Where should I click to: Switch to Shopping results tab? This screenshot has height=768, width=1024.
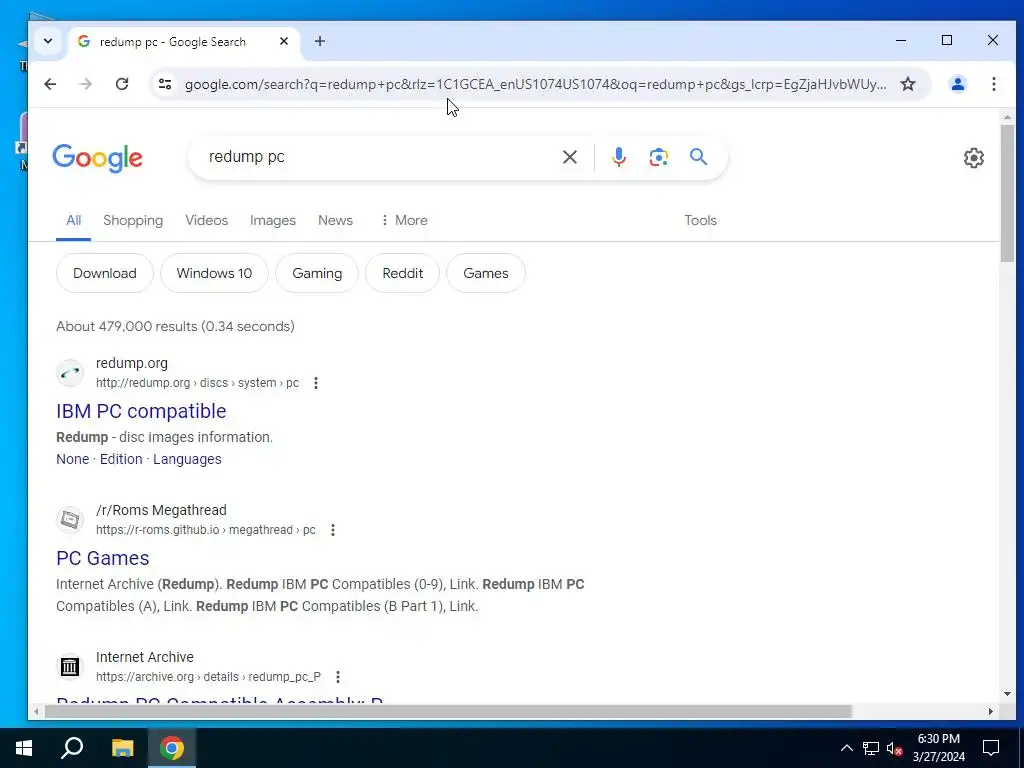(x=133, y=221)
